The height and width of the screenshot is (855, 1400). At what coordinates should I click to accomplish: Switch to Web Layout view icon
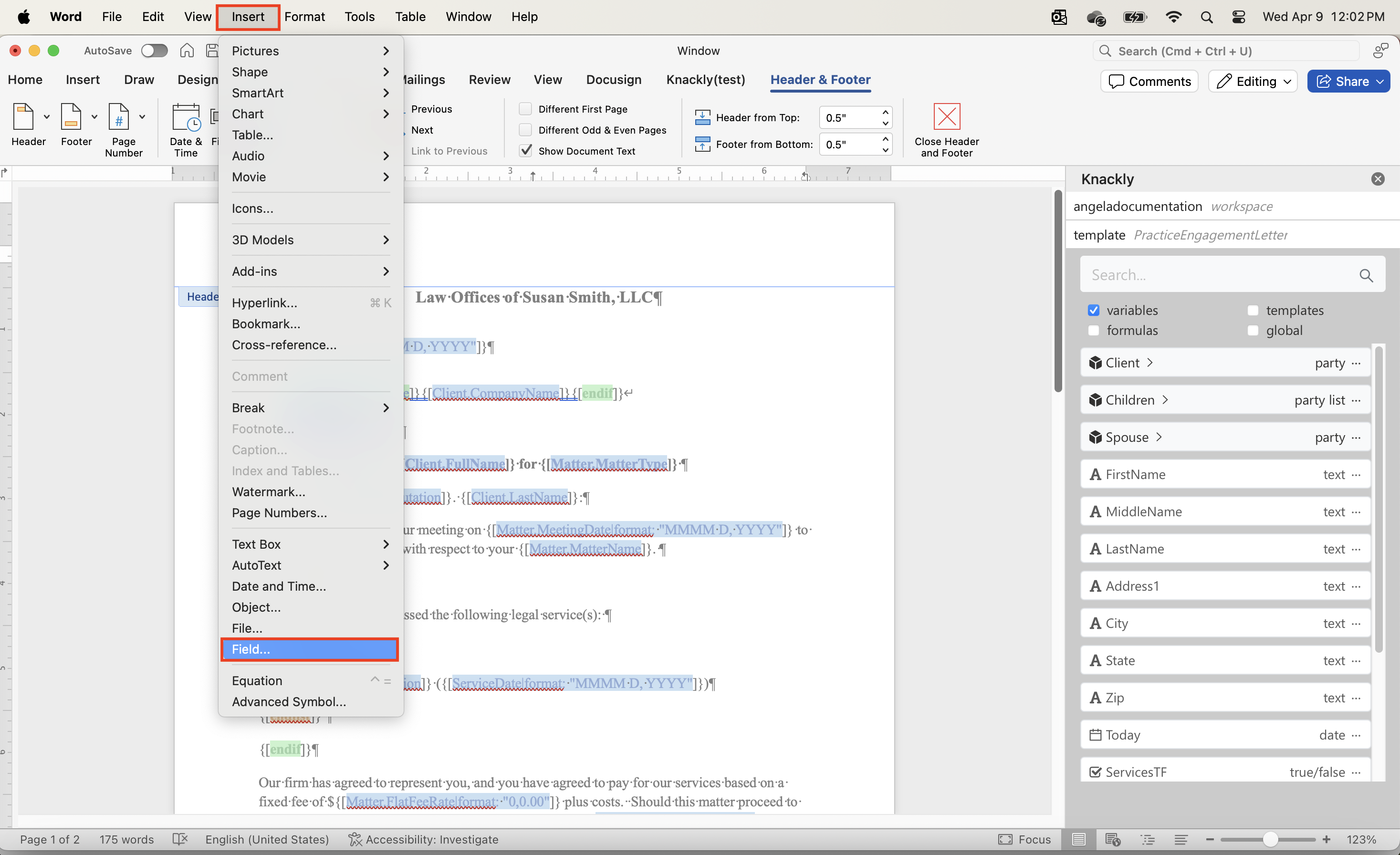tap(1112, 840)
